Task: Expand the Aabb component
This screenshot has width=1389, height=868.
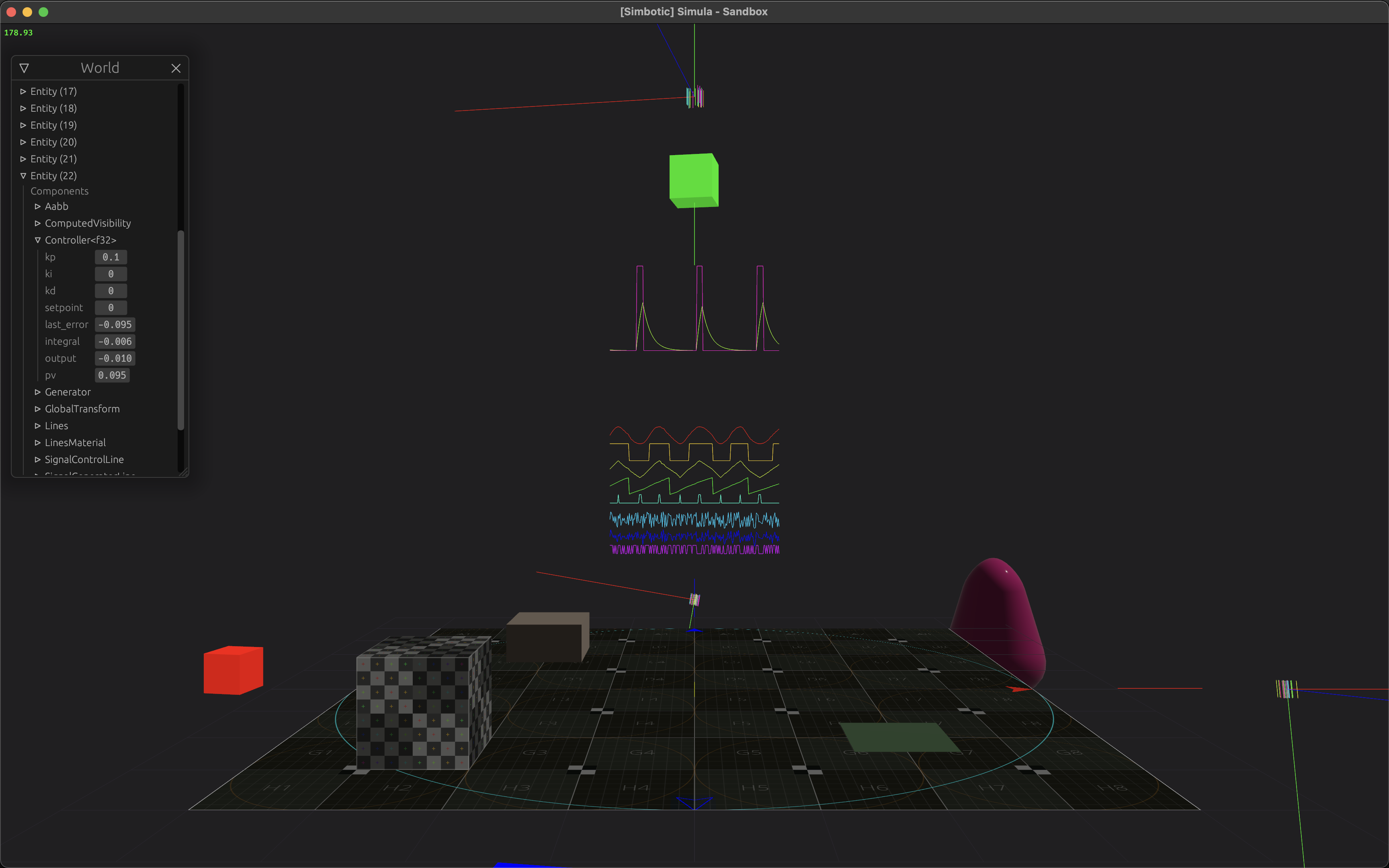Action: point(37,206)
